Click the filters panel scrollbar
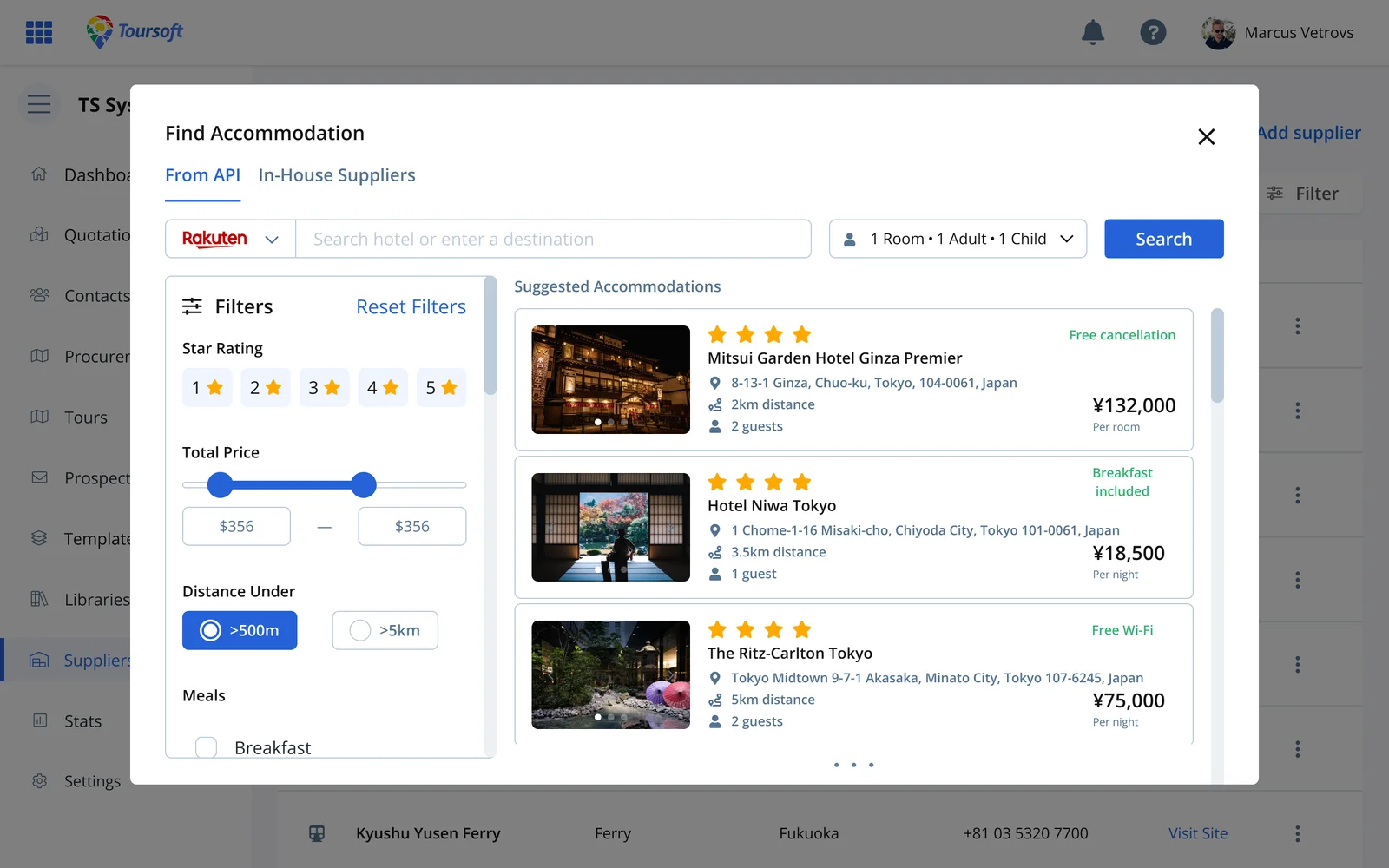 [490, 336]
